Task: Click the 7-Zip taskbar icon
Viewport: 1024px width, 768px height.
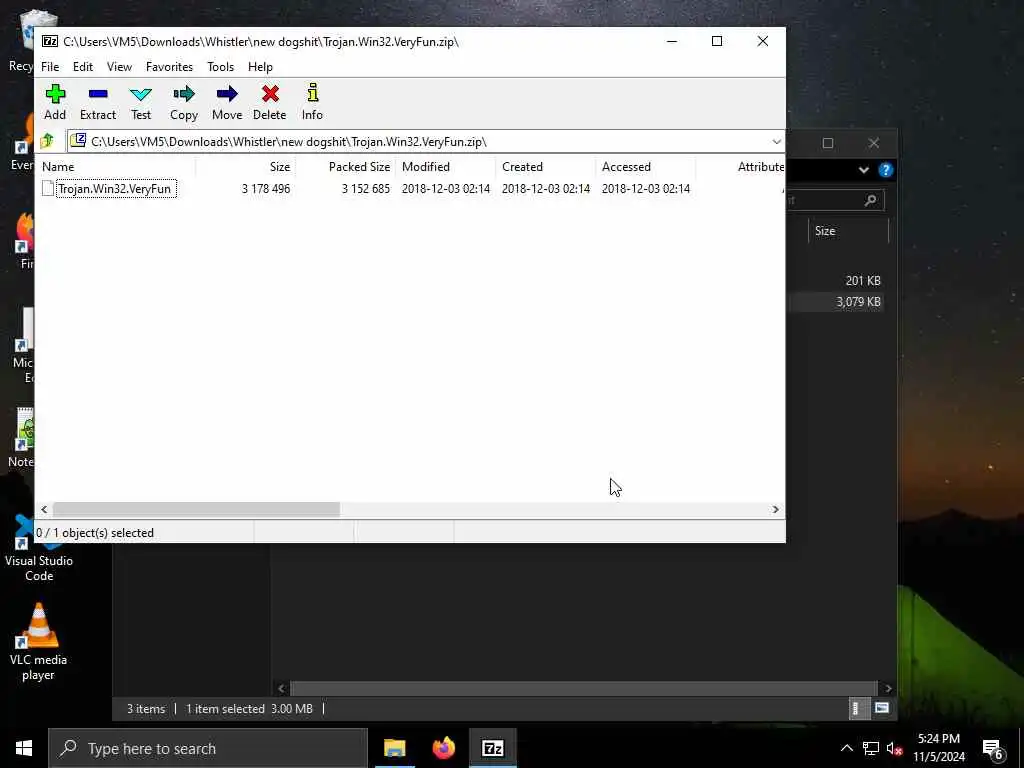Action: click(x=492, y=748)
